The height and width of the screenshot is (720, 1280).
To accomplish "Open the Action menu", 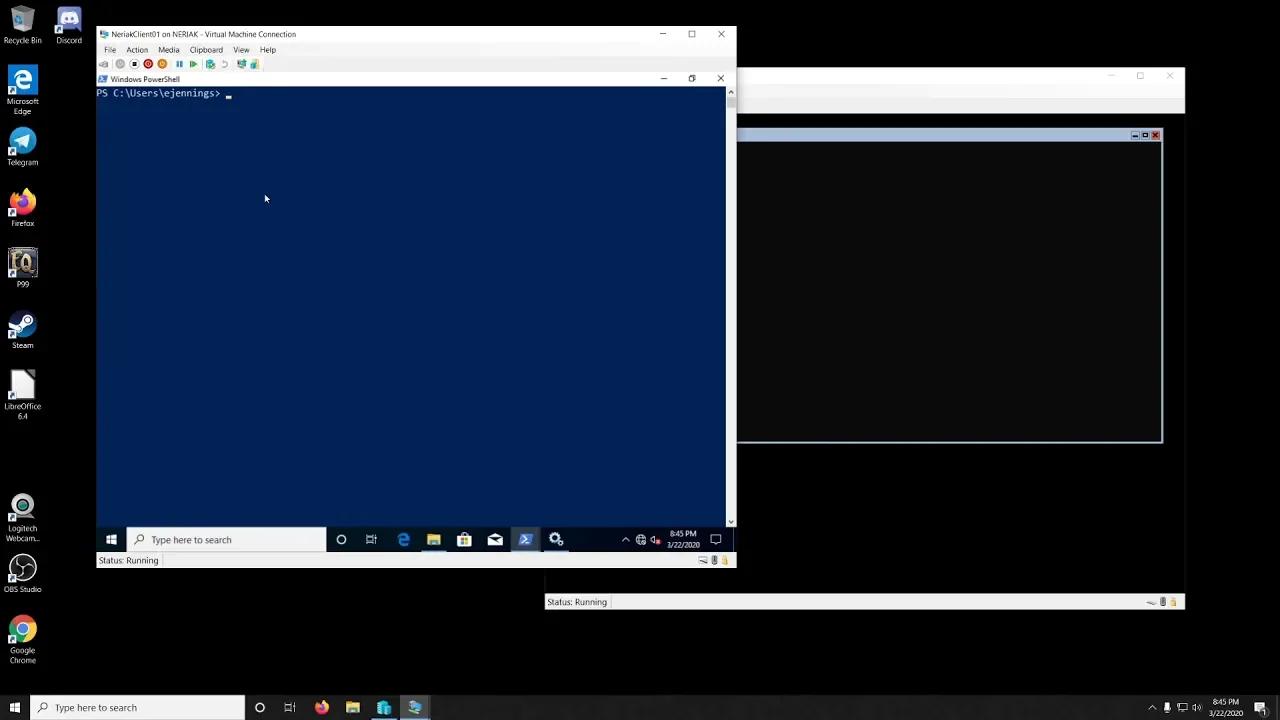I will (x=137, y=49).
